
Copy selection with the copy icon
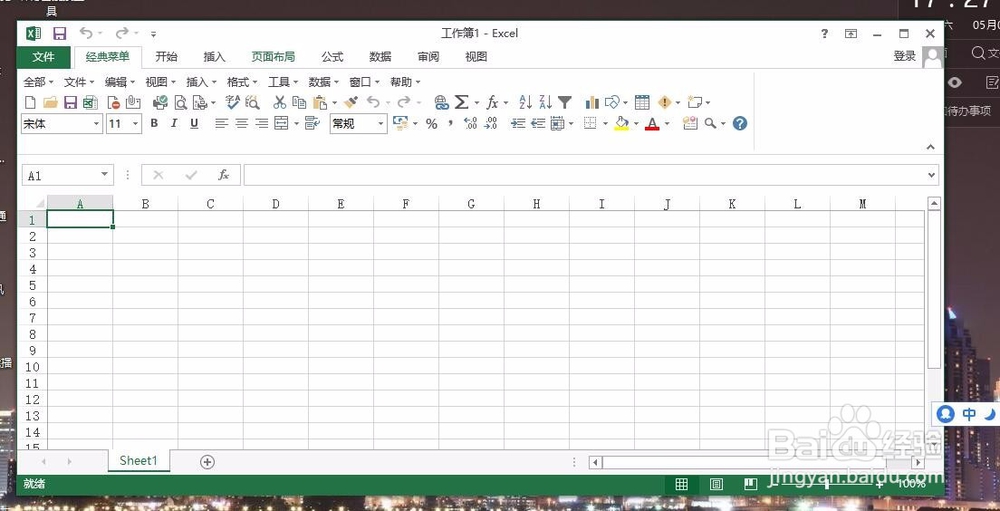click(299, 102)
